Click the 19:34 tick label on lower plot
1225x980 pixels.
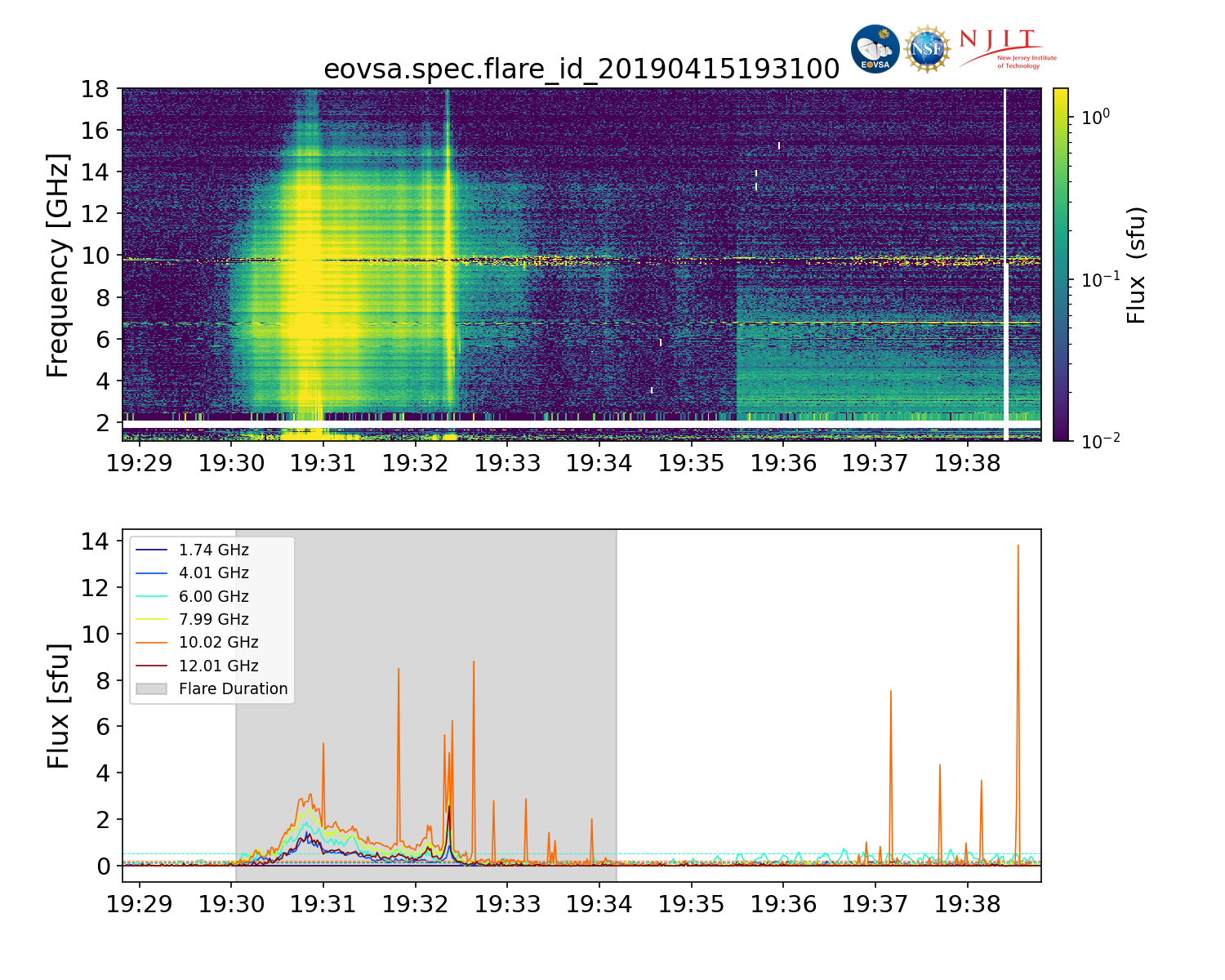point(599,905)
